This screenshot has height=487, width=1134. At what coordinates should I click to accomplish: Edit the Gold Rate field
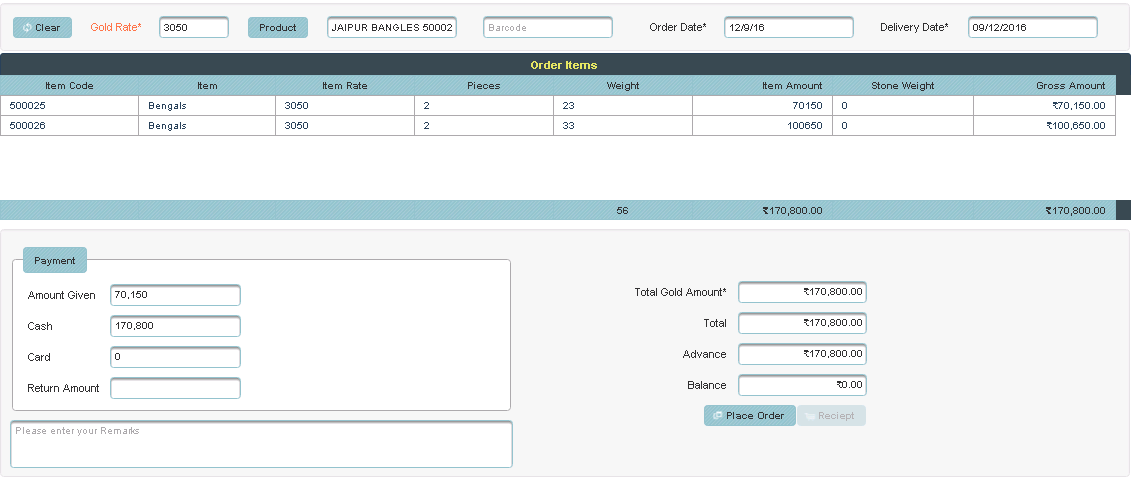pyautogui.click(x=194, y=28)
